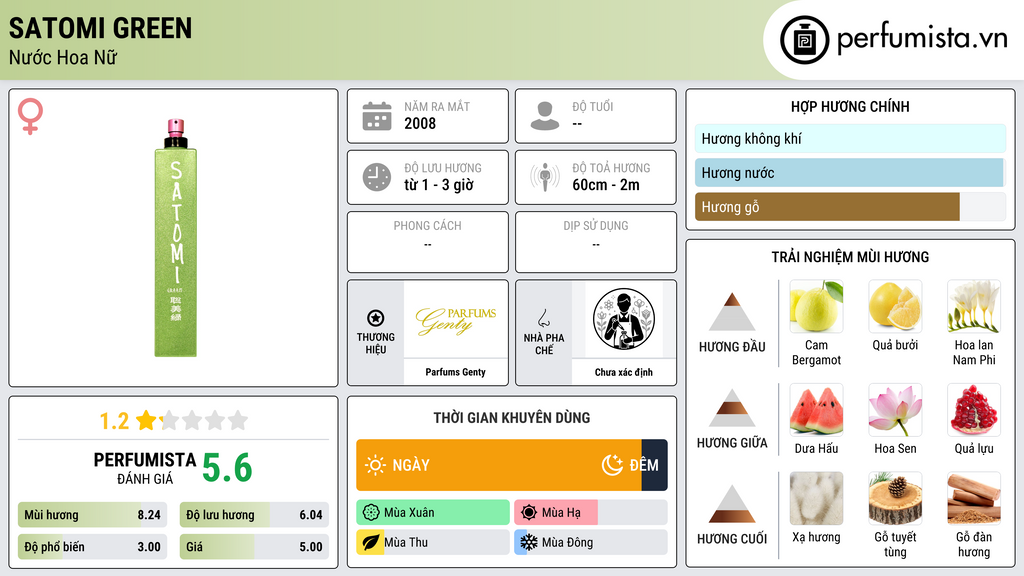Open the Cam Bergamot note image
1024x576 pixels.
coord(816,306)
